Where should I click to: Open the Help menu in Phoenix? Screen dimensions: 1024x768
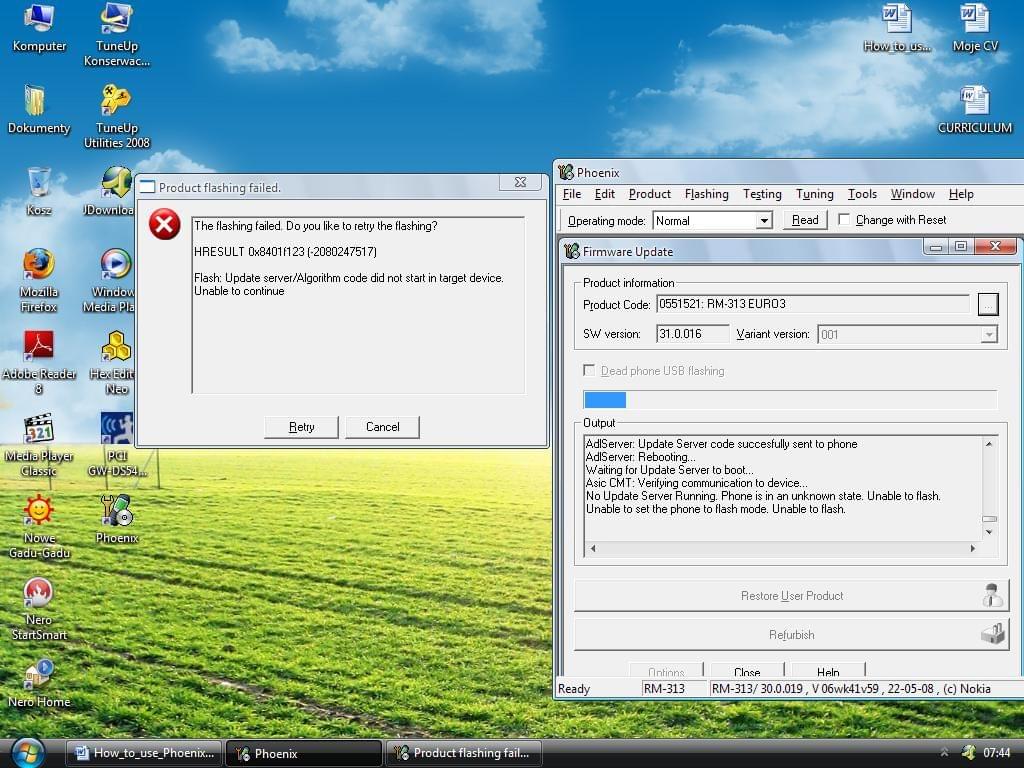961,194
